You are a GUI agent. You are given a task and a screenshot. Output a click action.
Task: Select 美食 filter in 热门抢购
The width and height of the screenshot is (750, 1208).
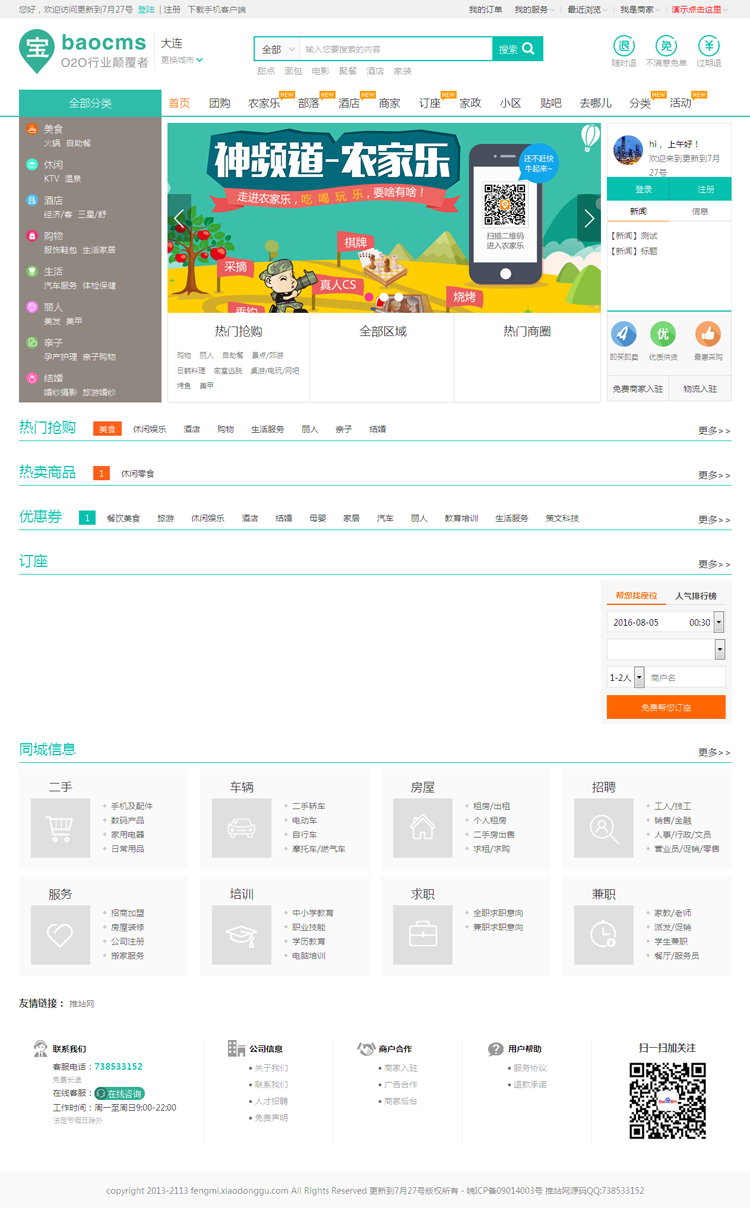[x=107, y=429]
